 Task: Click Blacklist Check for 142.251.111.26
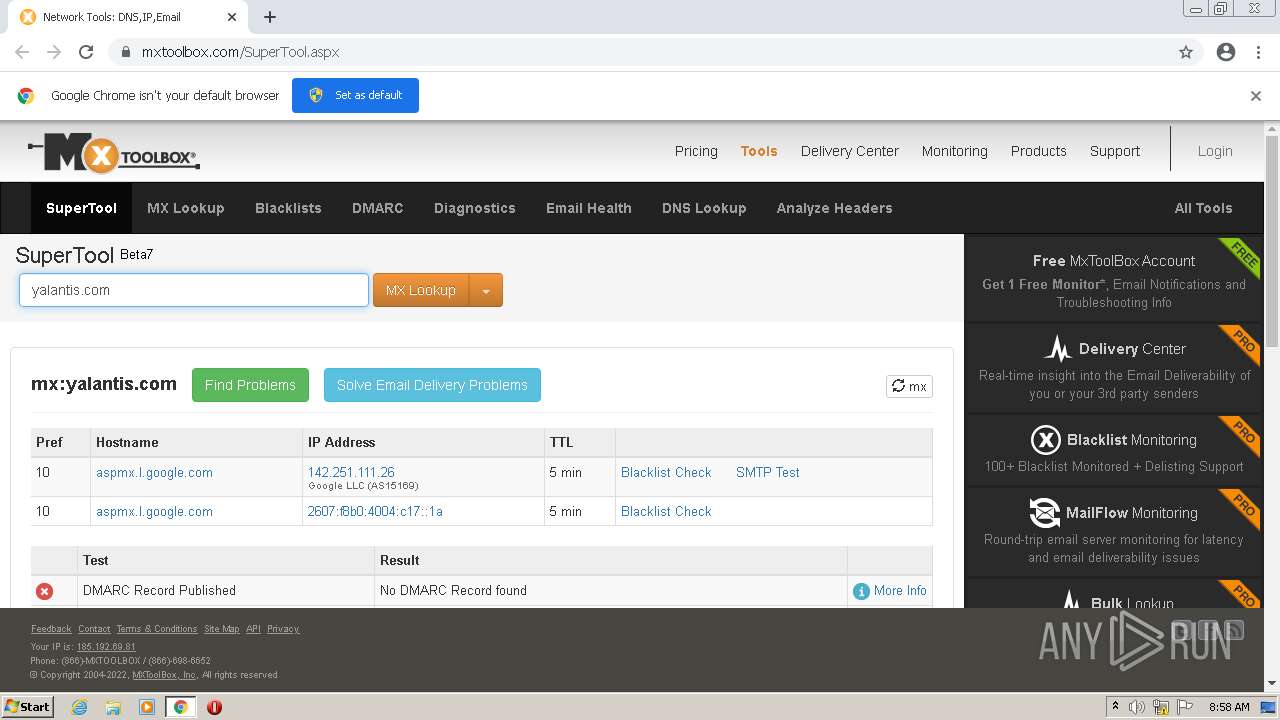coord(666,473)
